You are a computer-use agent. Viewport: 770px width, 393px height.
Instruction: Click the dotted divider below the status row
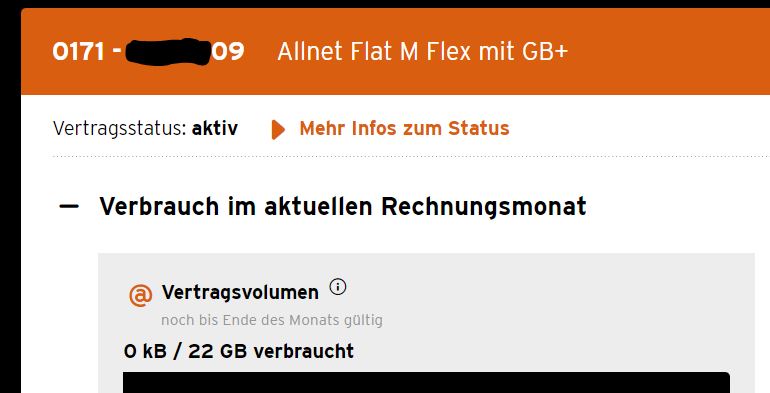[x=411, y=157]
